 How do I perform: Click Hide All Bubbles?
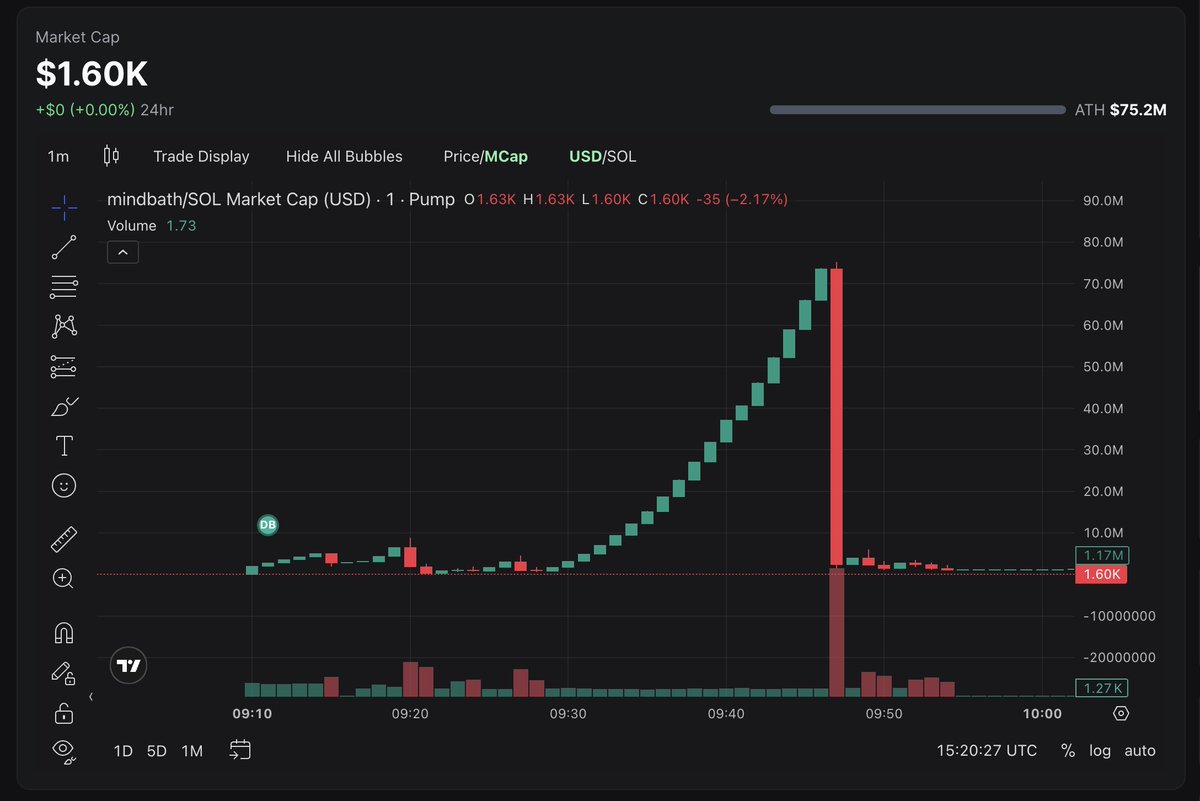[344, 156]
